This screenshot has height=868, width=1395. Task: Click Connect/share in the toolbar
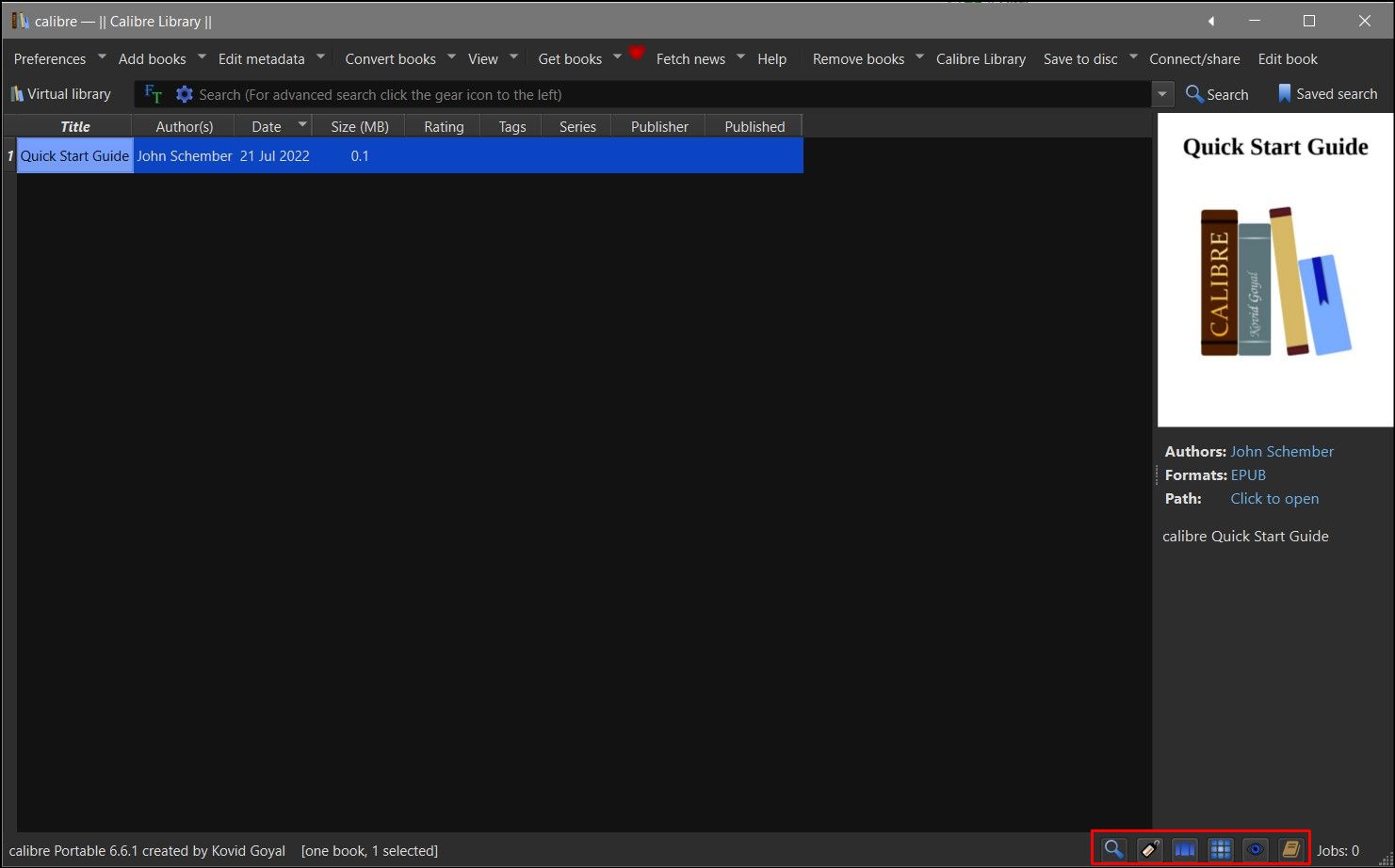pos(1194,58)
